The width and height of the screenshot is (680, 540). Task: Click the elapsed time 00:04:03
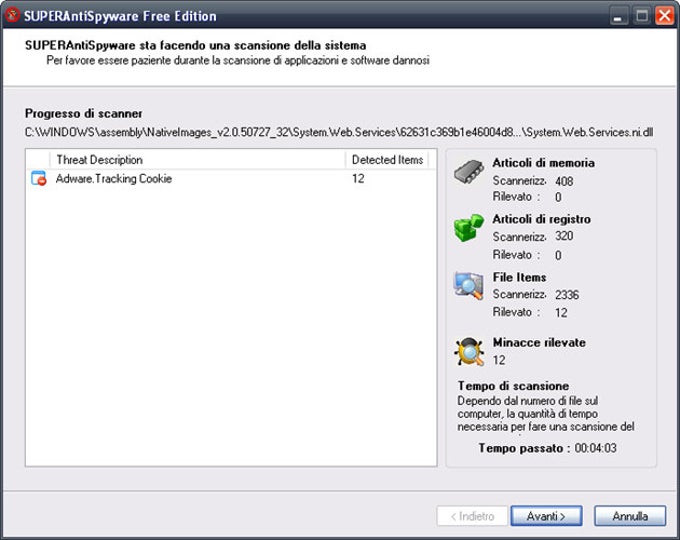[x=595, y=448]
